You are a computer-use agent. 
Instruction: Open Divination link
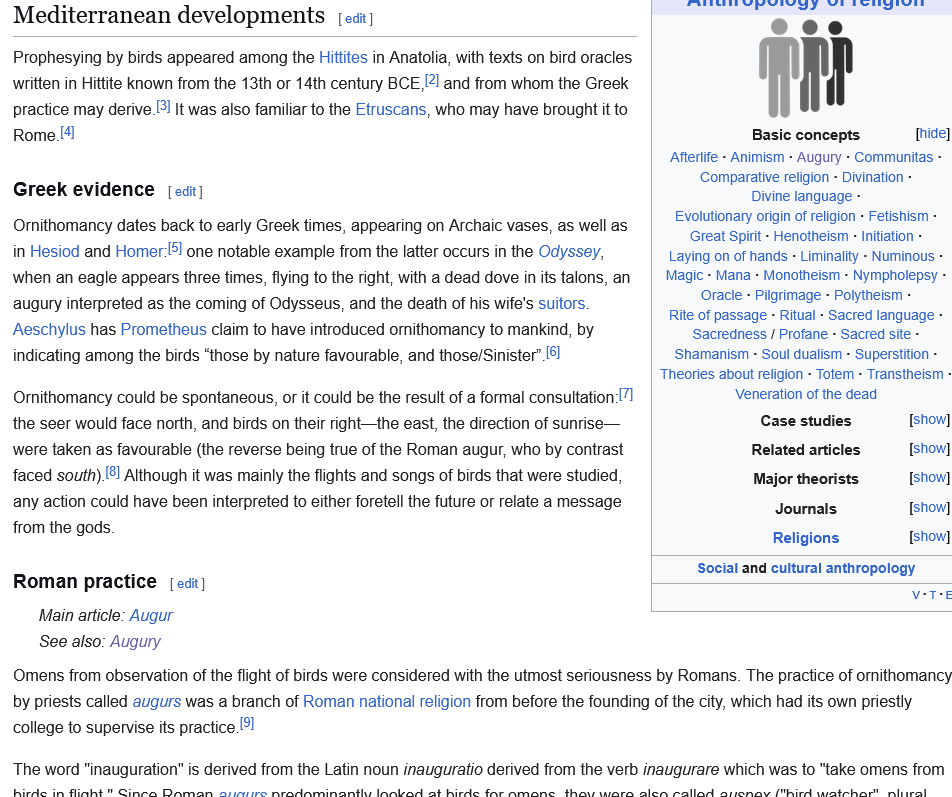(872, 177)
